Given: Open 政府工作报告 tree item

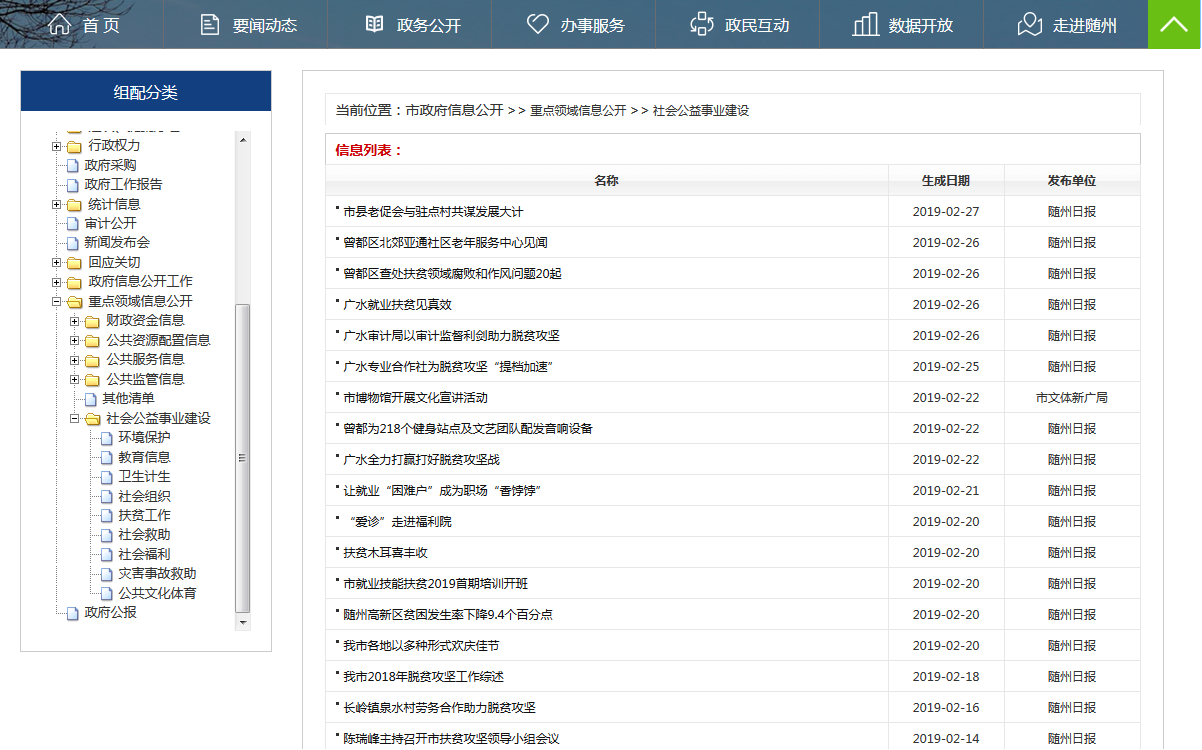Looking at the screenshot, I should coord(123,185).
